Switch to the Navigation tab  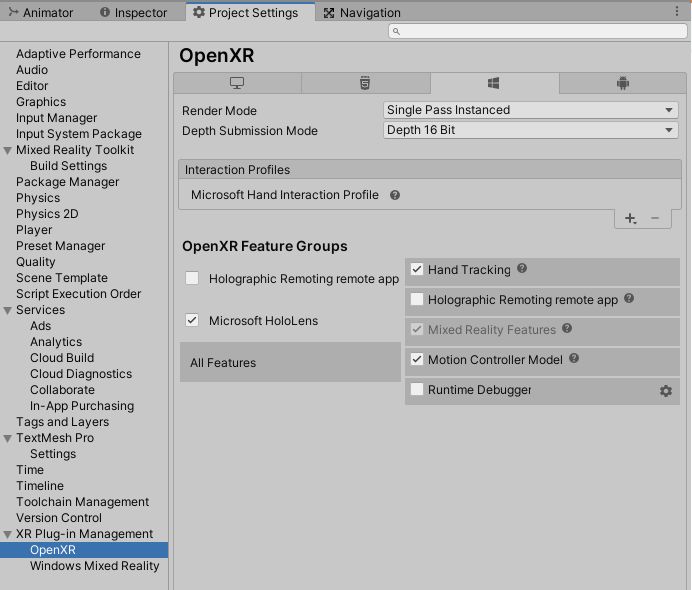(x=362, y=12)
